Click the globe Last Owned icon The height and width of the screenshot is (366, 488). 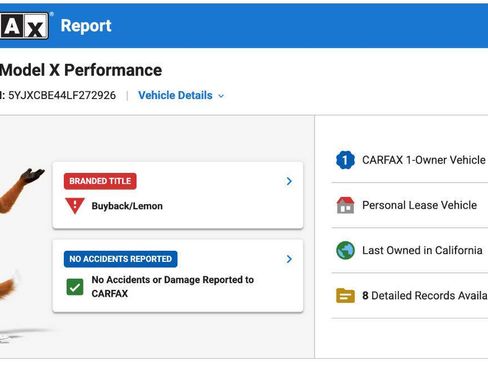coord(345,250)
